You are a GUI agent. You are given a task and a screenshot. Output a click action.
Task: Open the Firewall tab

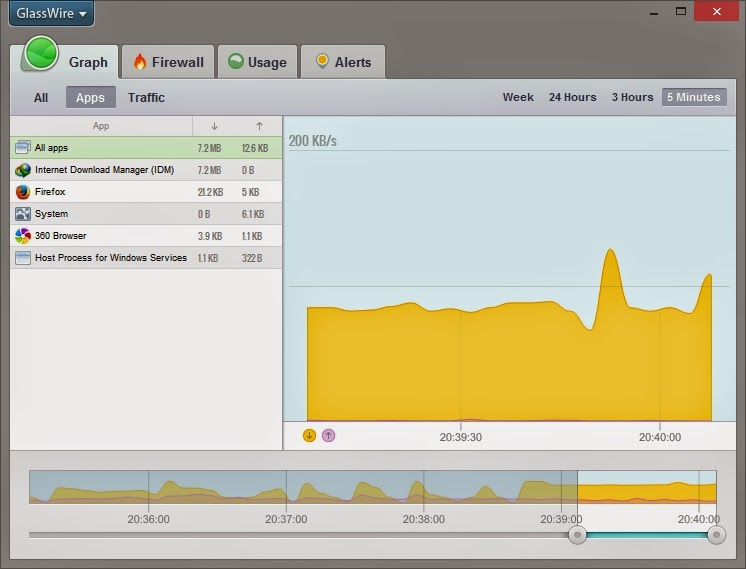tap(168, 62)
